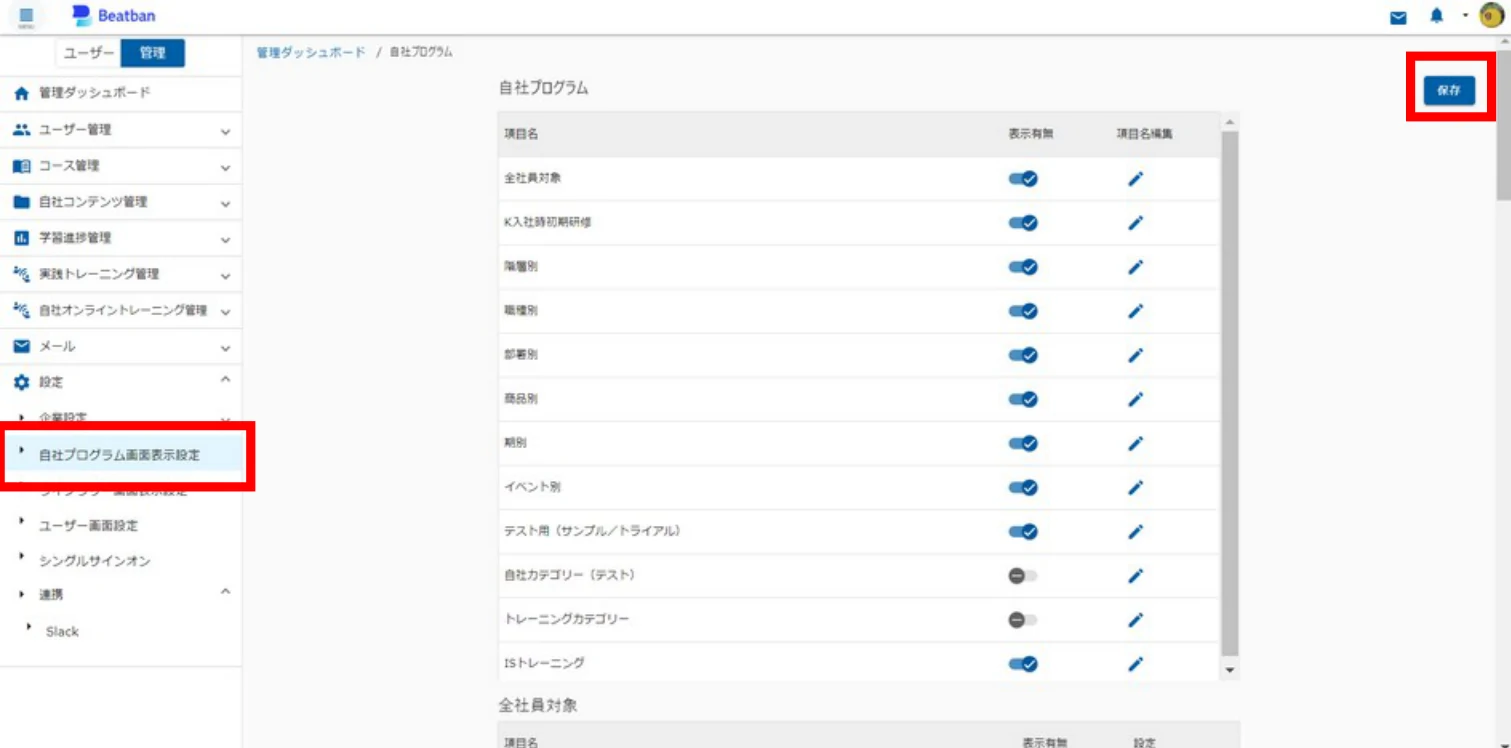Edit the トレーニングカテゴリー item name
1511x748 pixels.
[x=1135, y=620]
